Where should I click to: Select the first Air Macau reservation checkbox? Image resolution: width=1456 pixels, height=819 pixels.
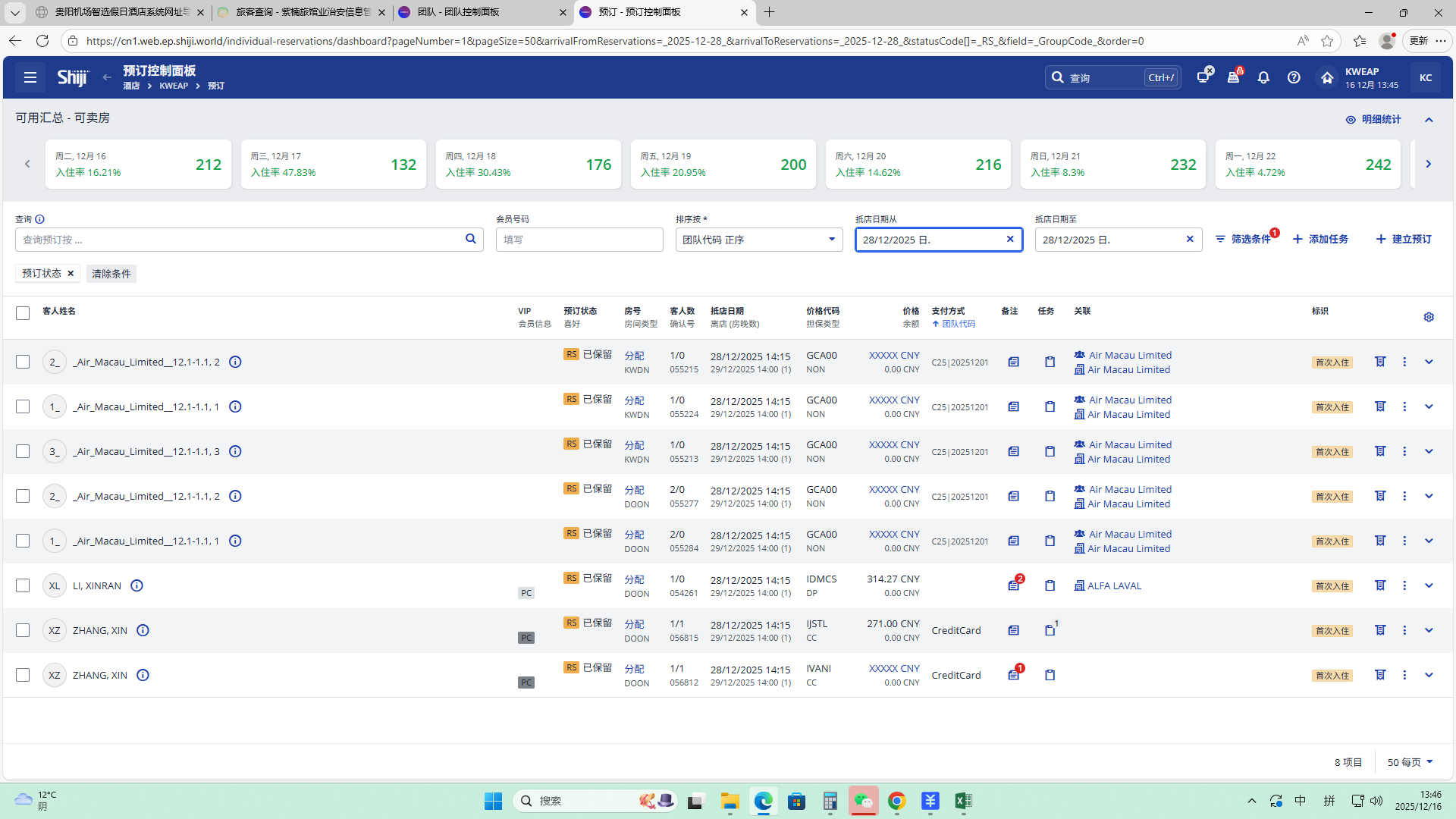coord(23,362)
